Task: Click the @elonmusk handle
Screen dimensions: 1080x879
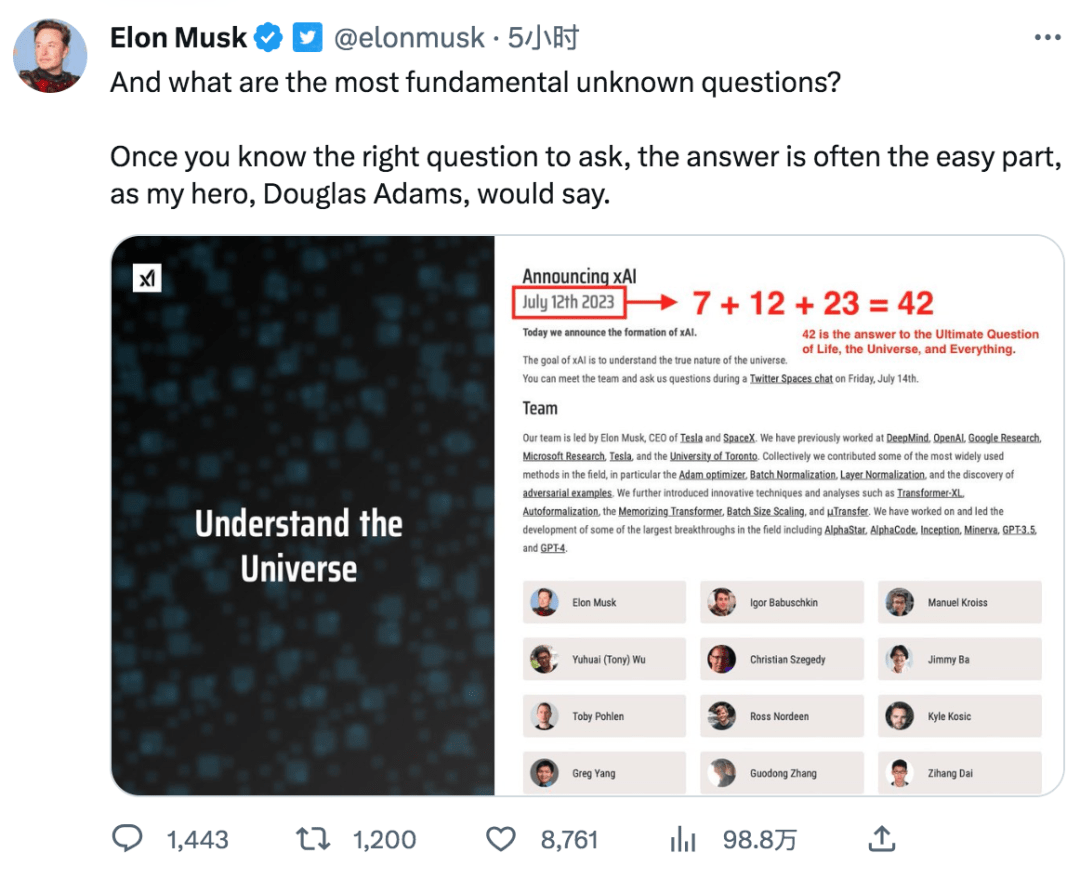Action: [x=408, y=39]
